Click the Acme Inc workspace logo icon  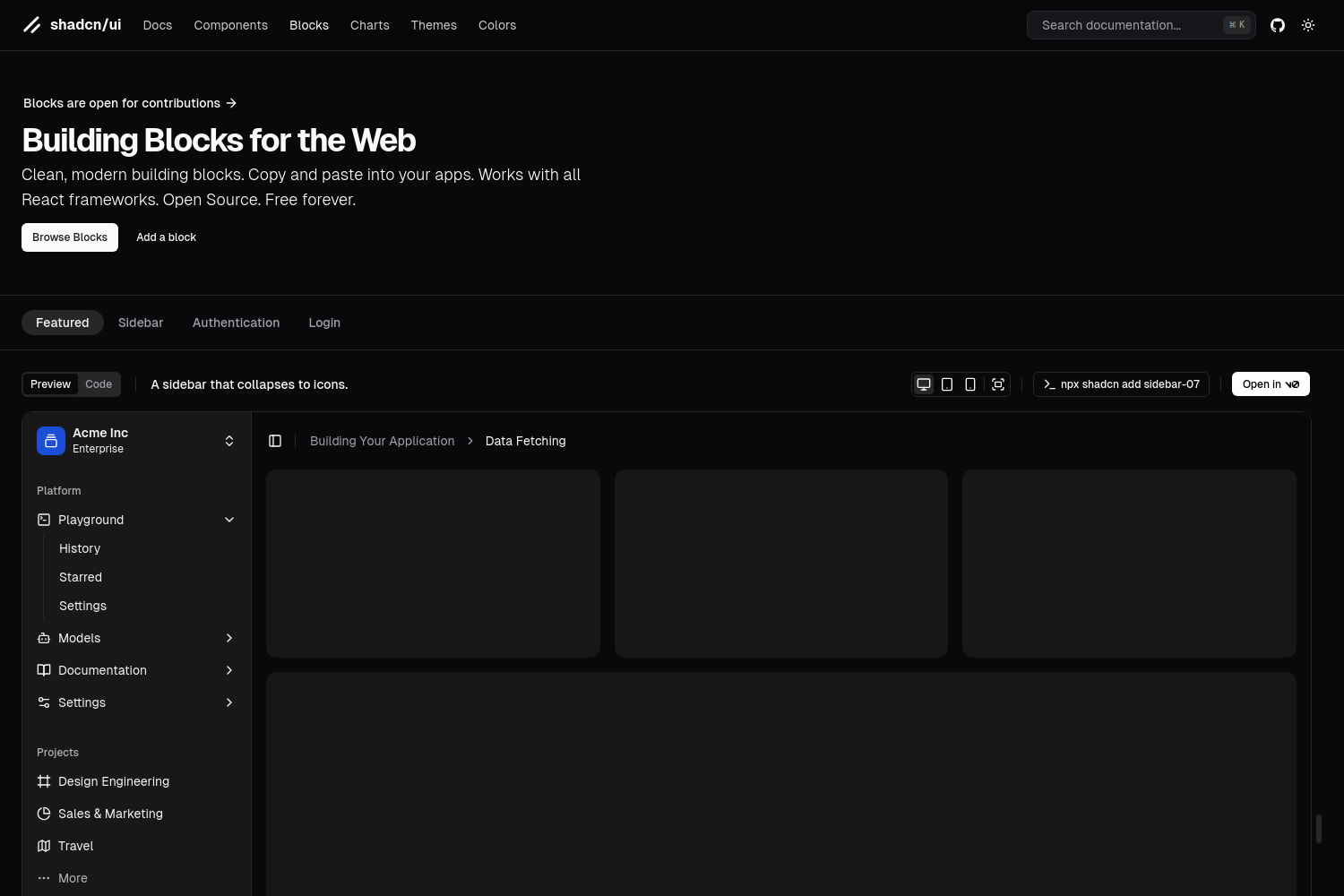pyautogui.click(x=51, y=441)
